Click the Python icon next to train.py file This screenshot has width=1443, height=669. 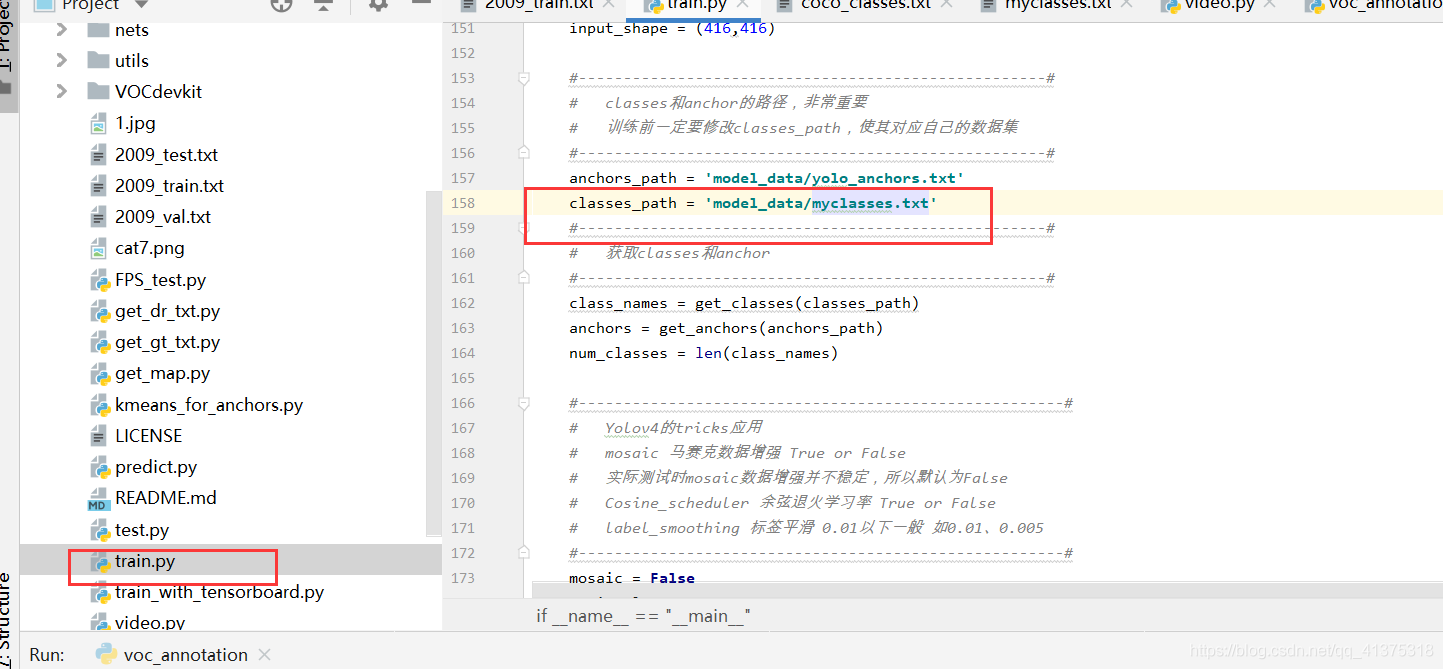pos(99,562)
